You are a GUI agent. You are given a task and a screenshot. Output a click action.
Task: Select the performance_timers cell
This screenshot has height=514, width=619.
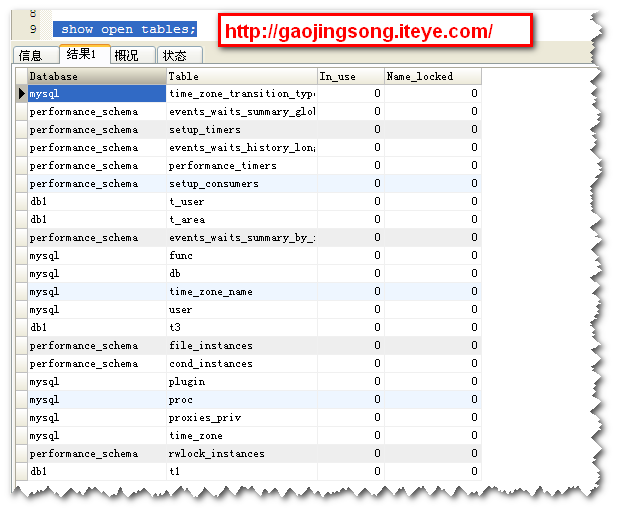242,165
